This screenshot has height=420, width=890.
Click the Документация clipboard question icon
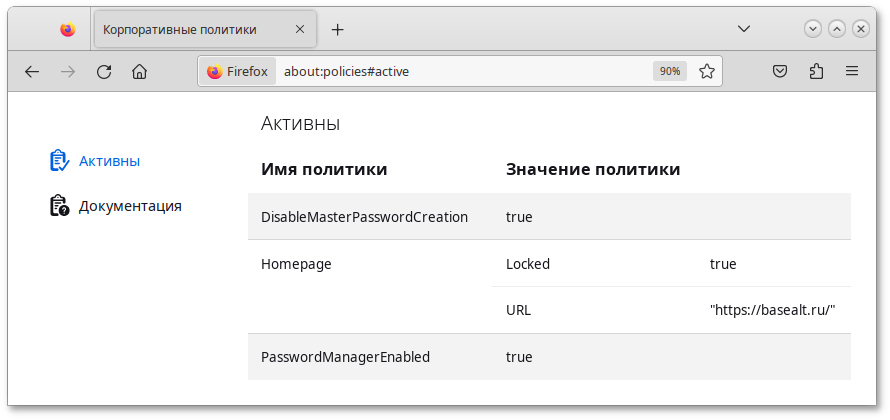[x=59, y=205]
